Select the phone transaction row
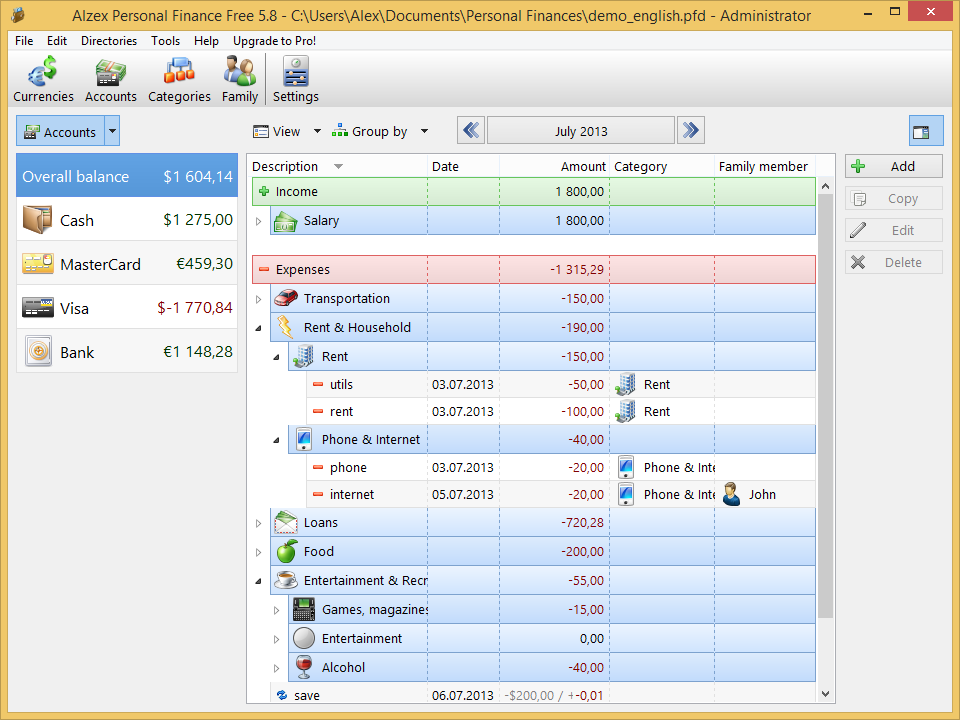The width and height of the screenshot is (960, 720). (561, 467)
